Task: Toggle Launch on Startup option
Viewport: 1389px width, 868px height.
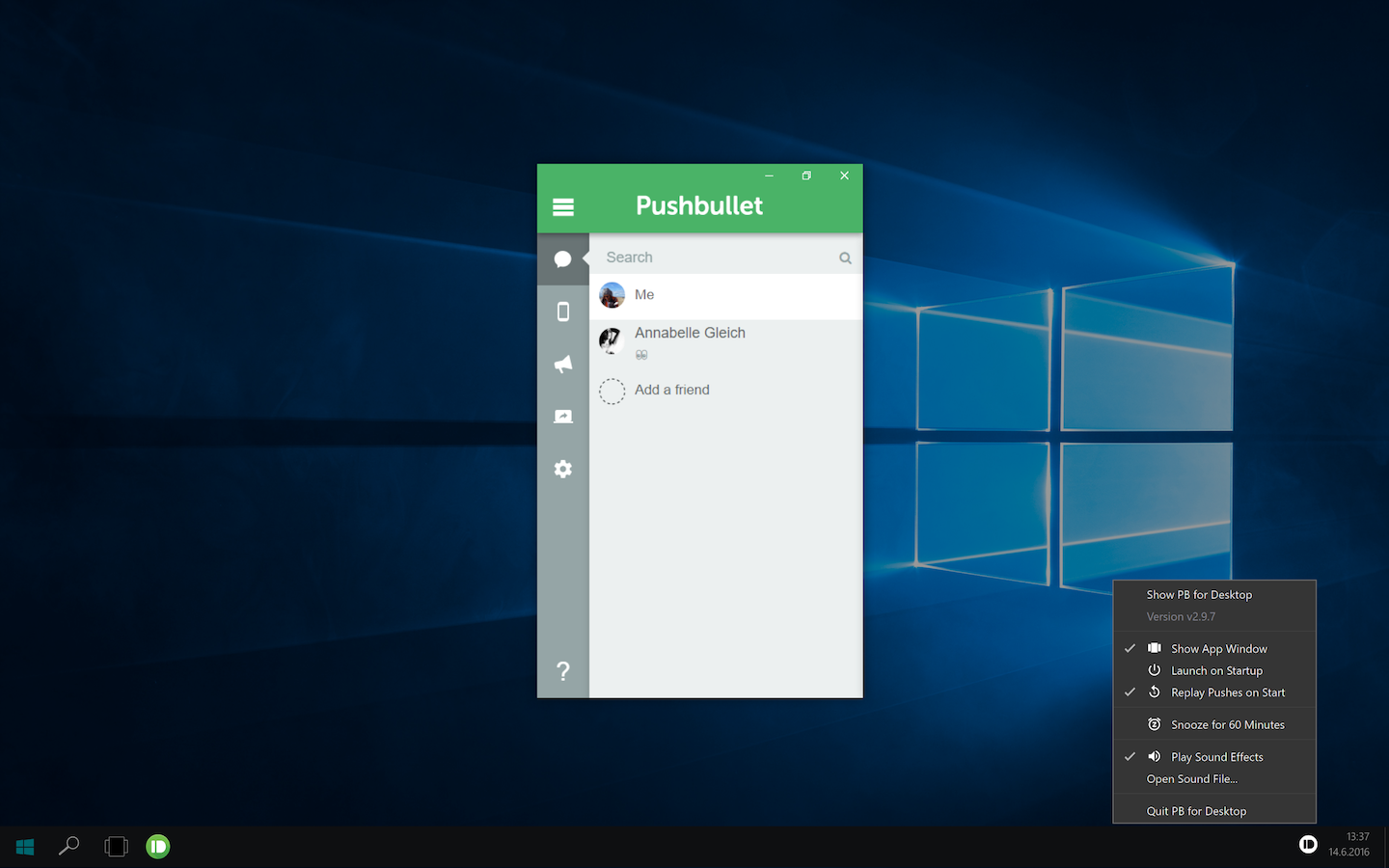Action: coord(1214,670)
